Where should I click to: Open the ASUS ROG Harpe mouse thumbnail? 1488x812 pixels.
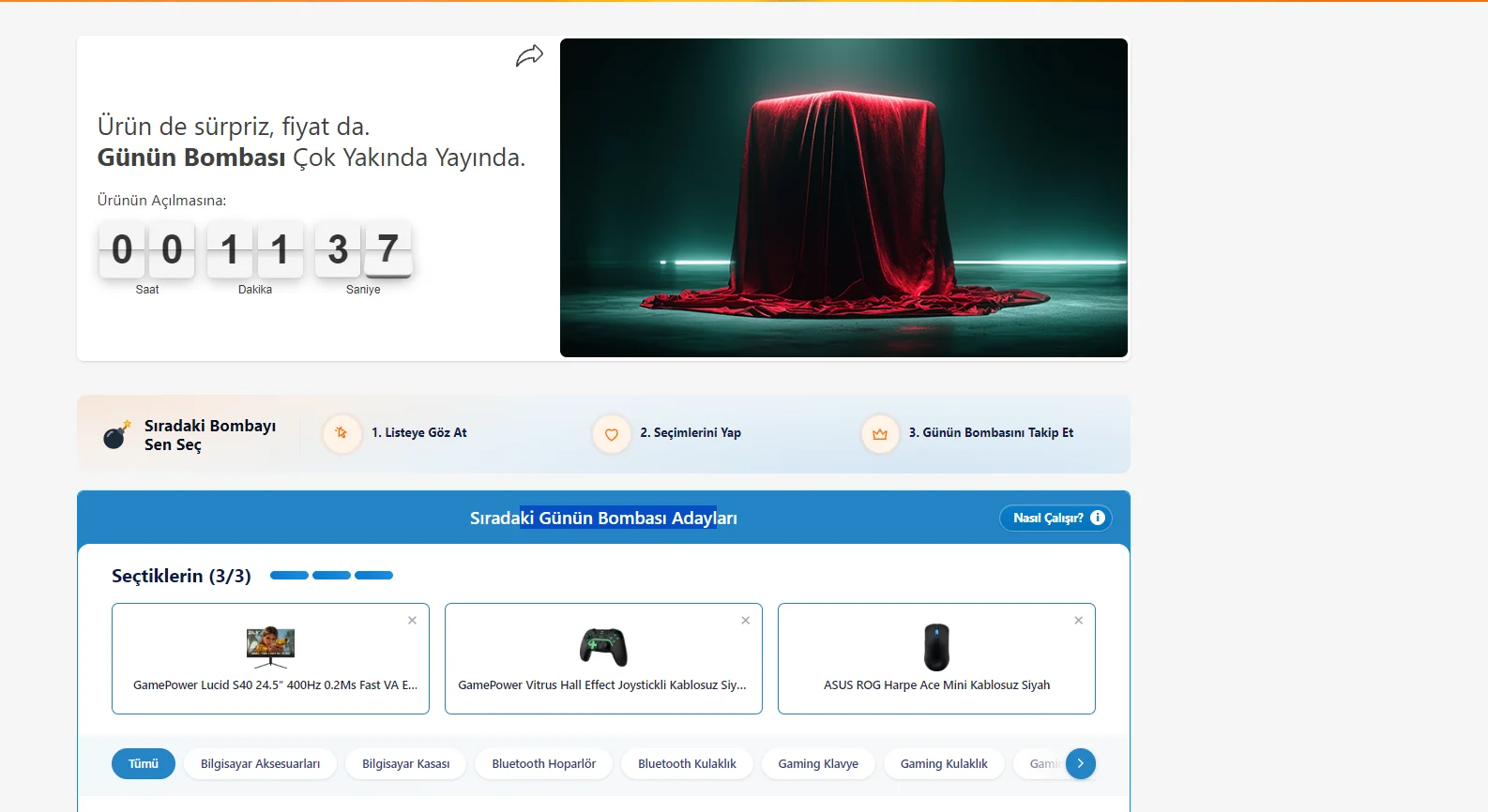[x=936, y=647]
